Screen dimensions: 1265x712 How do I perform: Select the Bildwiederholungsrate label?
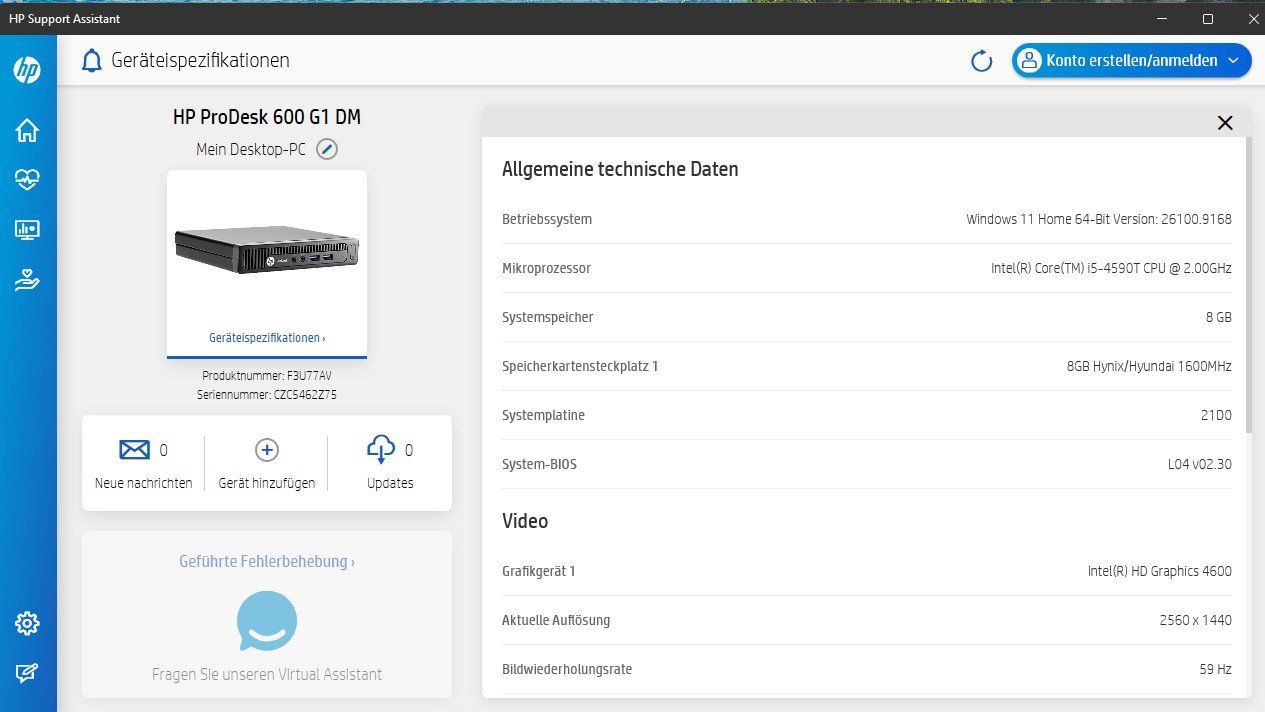[567, 669]
